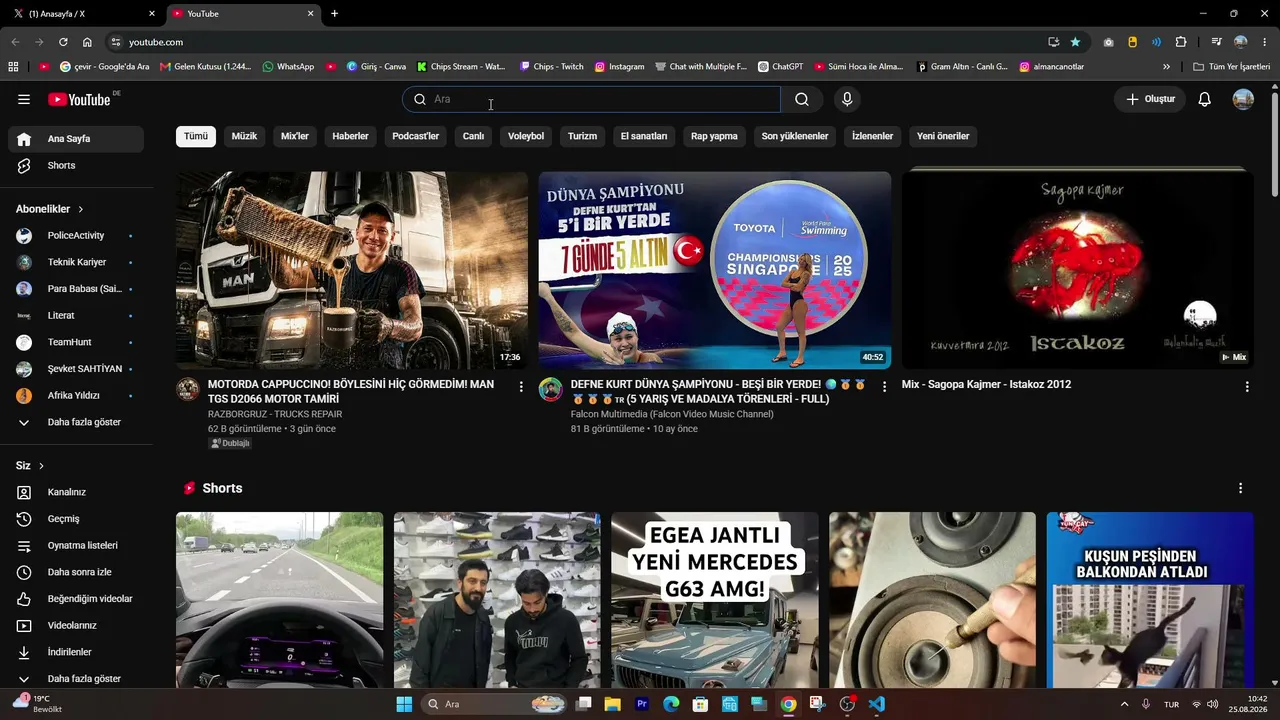Open Daha sonra izle list
Screen dimensions: 1280x720
76,572
